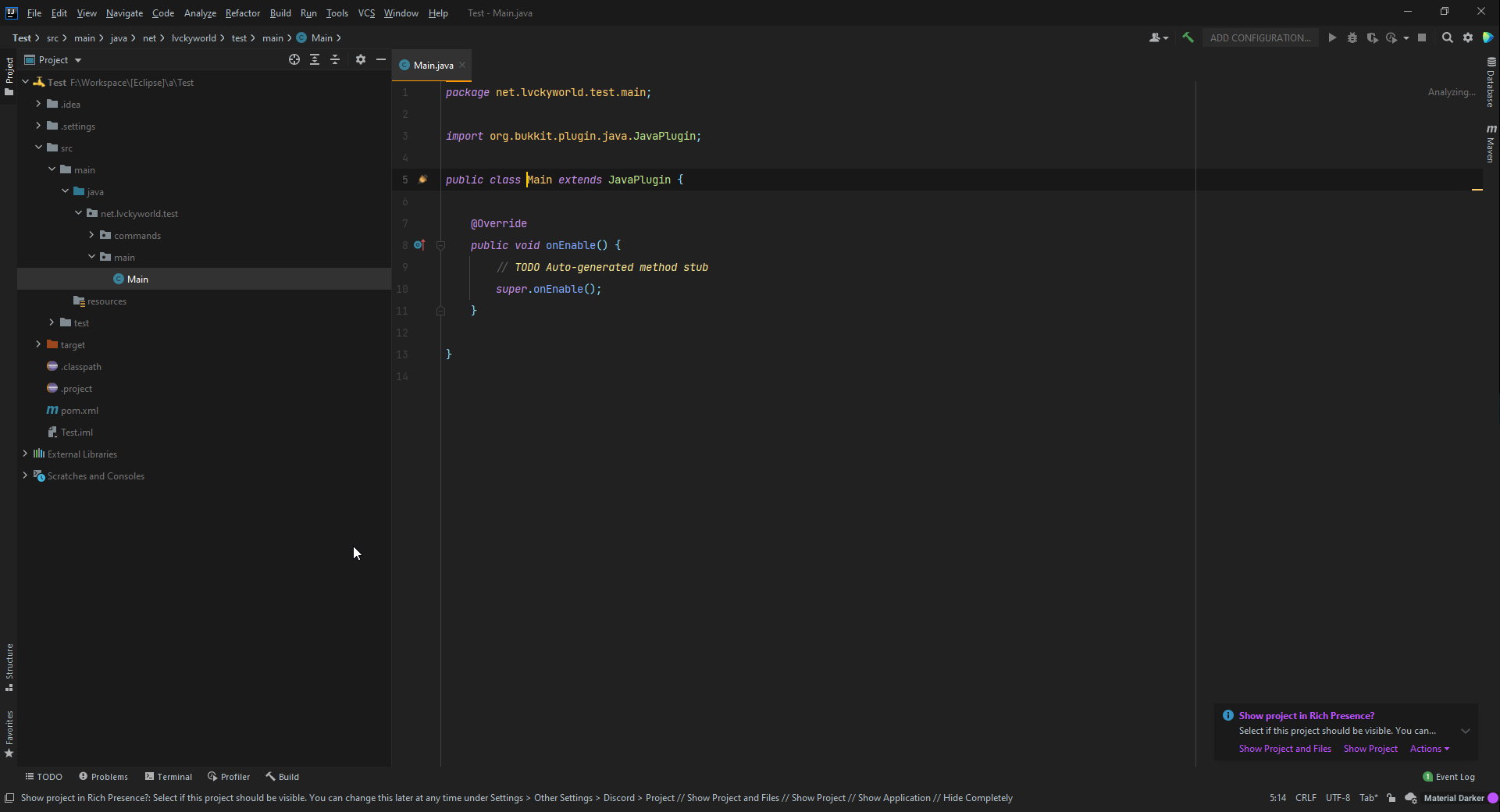1500x812 pixels.
Task: Click the Material Darker theme color indicator
Action: click(x=1492, y=798)
